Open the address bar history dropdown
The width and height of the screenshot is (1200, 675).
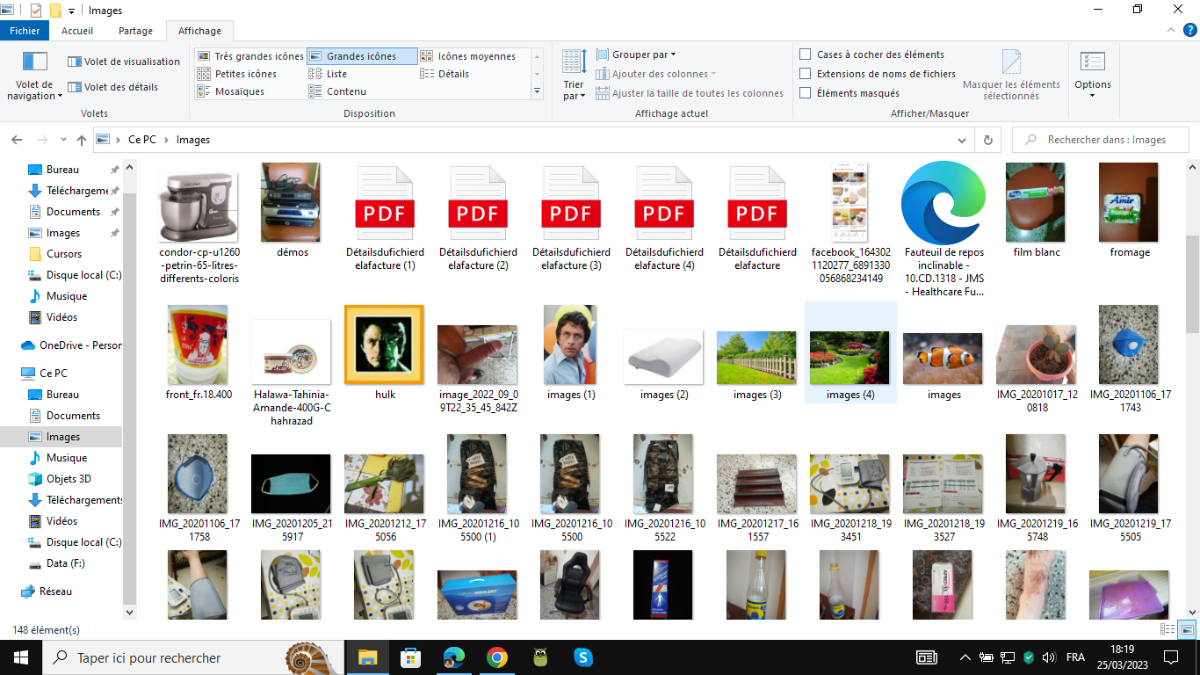[x=965, y=140]
